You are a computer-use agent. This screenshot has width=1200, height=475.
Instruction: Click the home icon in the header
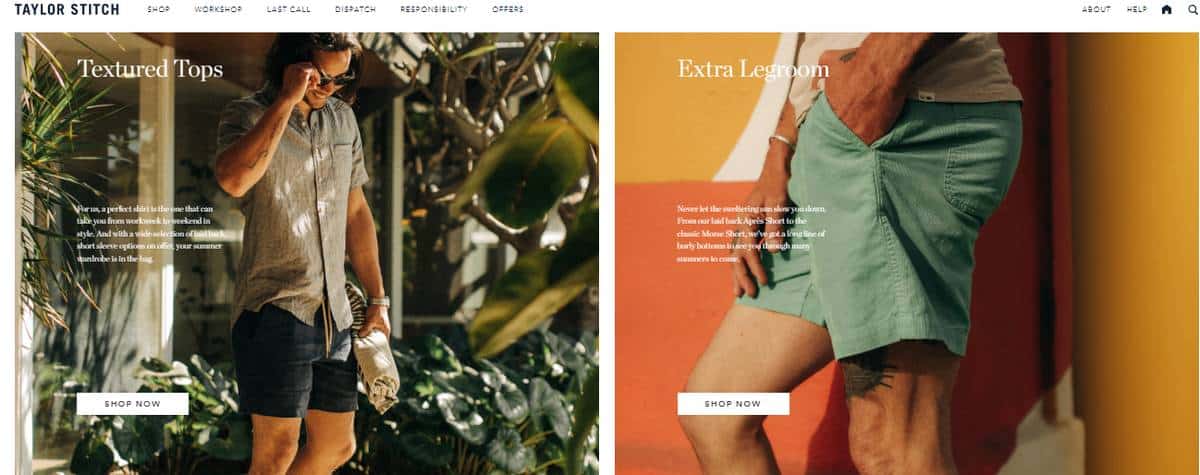tap(1166, 10)
